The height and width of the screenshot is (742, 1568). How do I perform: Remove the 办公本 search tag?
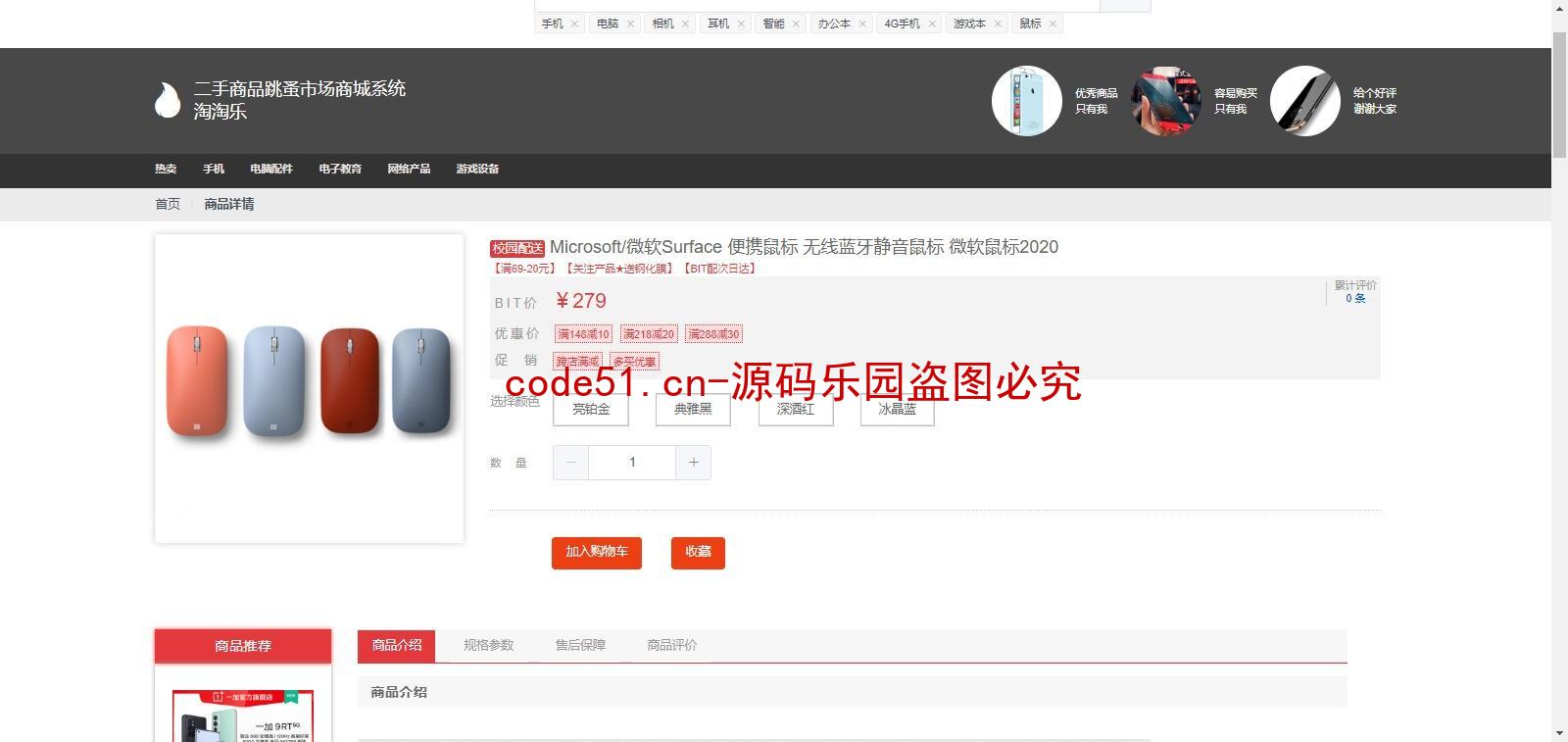(x=862, y=24)
